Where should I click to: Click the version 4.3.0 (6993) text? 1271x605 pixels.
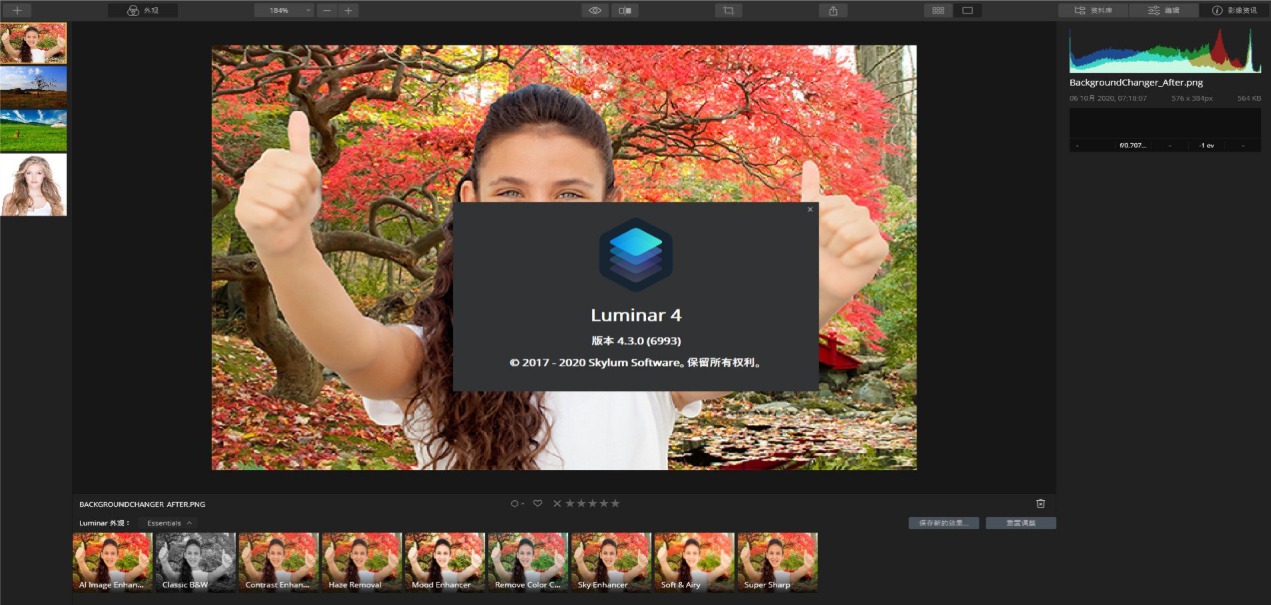[x=636, y=340]
